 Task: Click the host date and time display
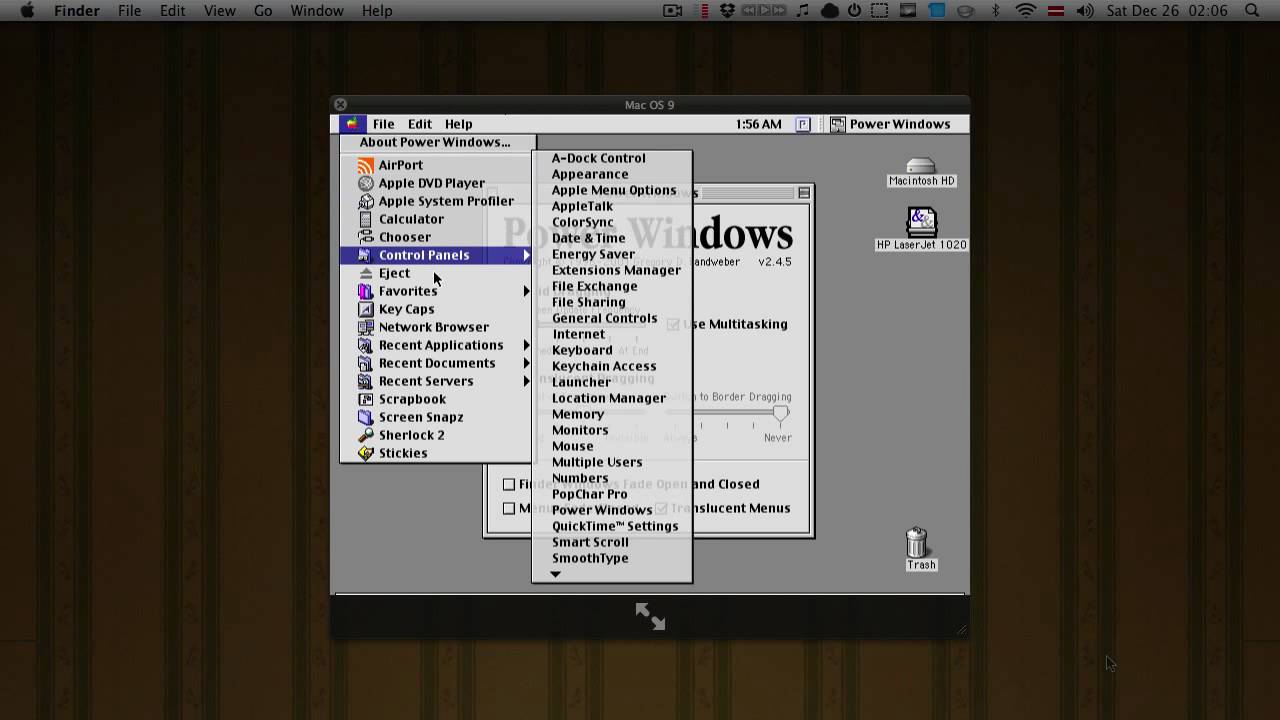coord(1167,11)
